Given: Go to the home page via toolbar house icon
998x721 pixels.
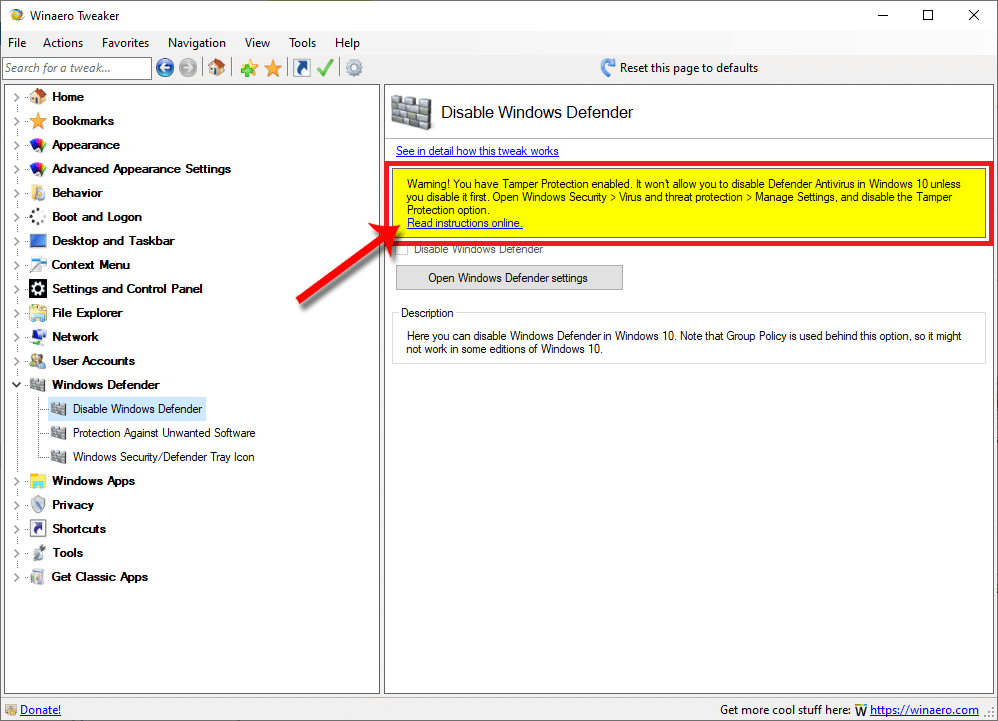Looking at the screenshot, I should click(x=216, y=67).
